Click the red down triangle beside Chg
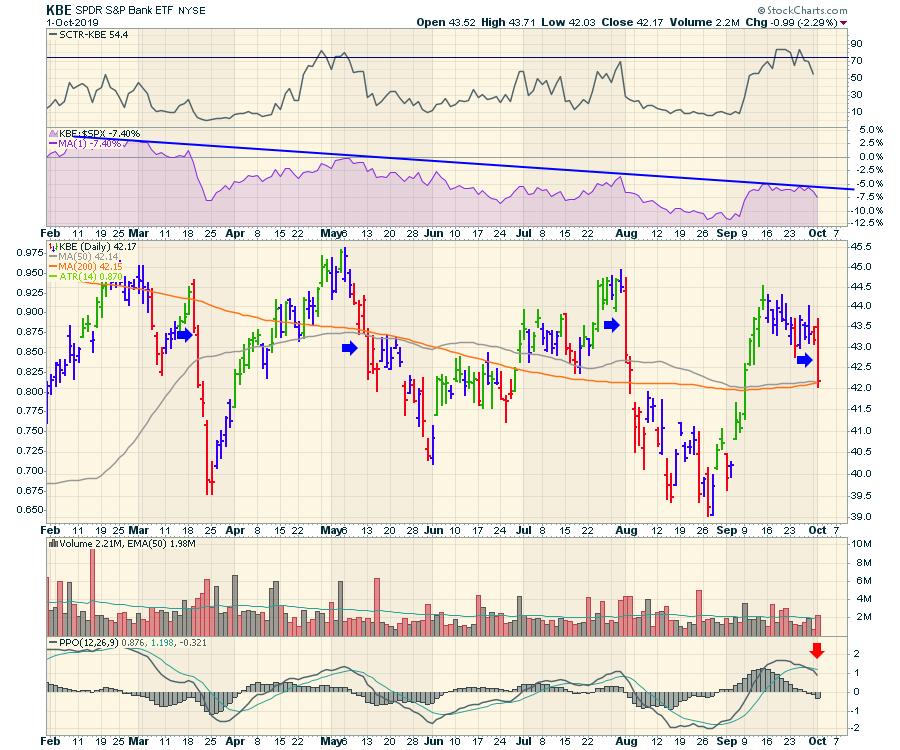This screenshot has height=750, width=900. click(843, 23)
